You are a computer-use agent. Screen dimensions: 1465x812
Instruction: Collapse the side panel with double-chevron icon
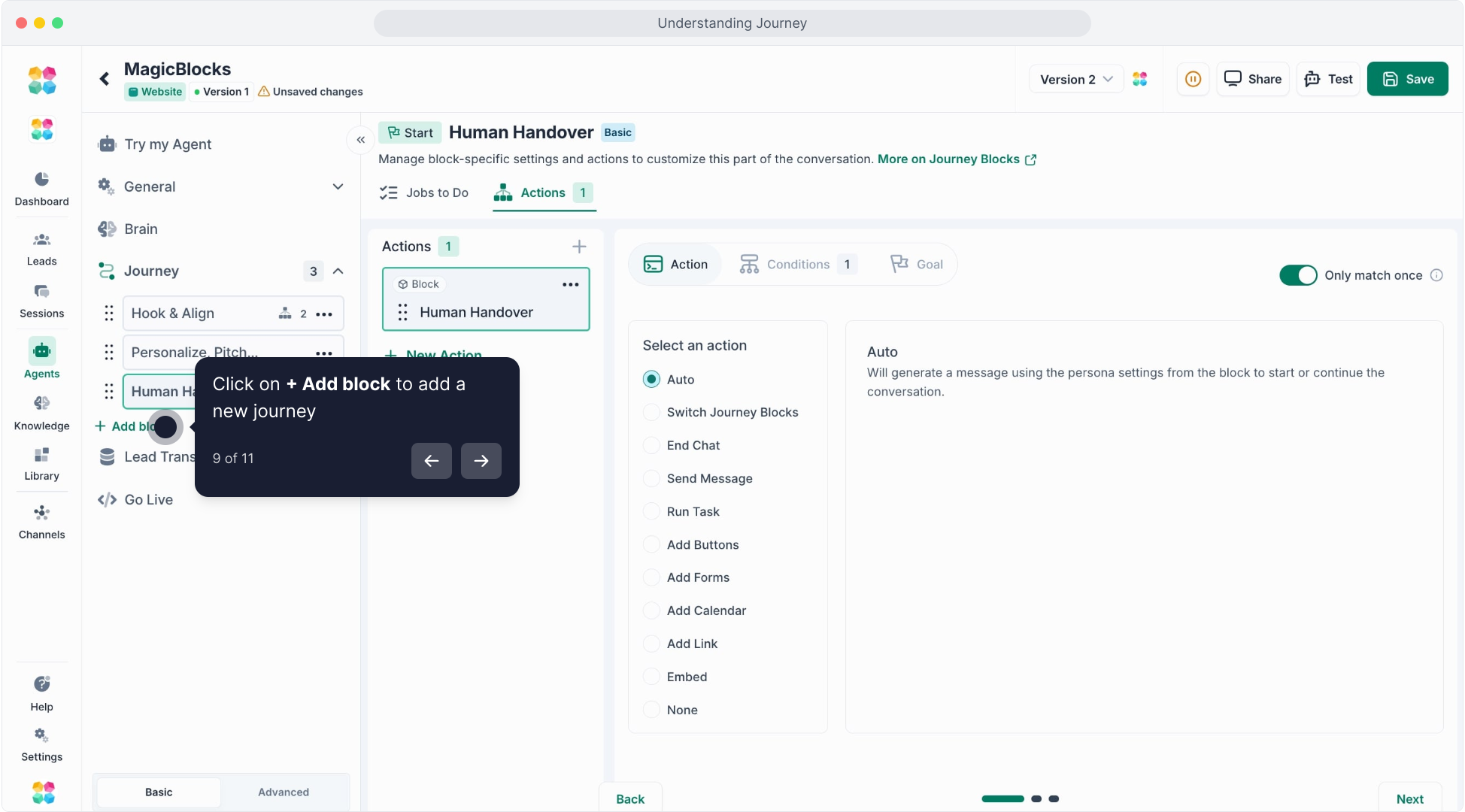point(361,140)
